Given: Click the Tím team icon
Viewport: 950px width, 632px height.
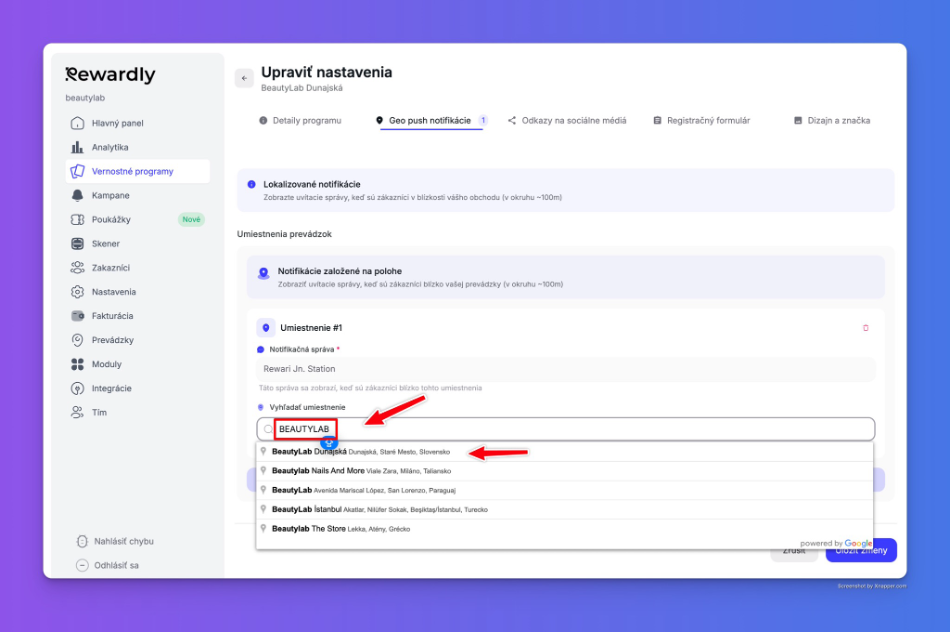Looking at the screenshot, I should click(x=78, y=412).
